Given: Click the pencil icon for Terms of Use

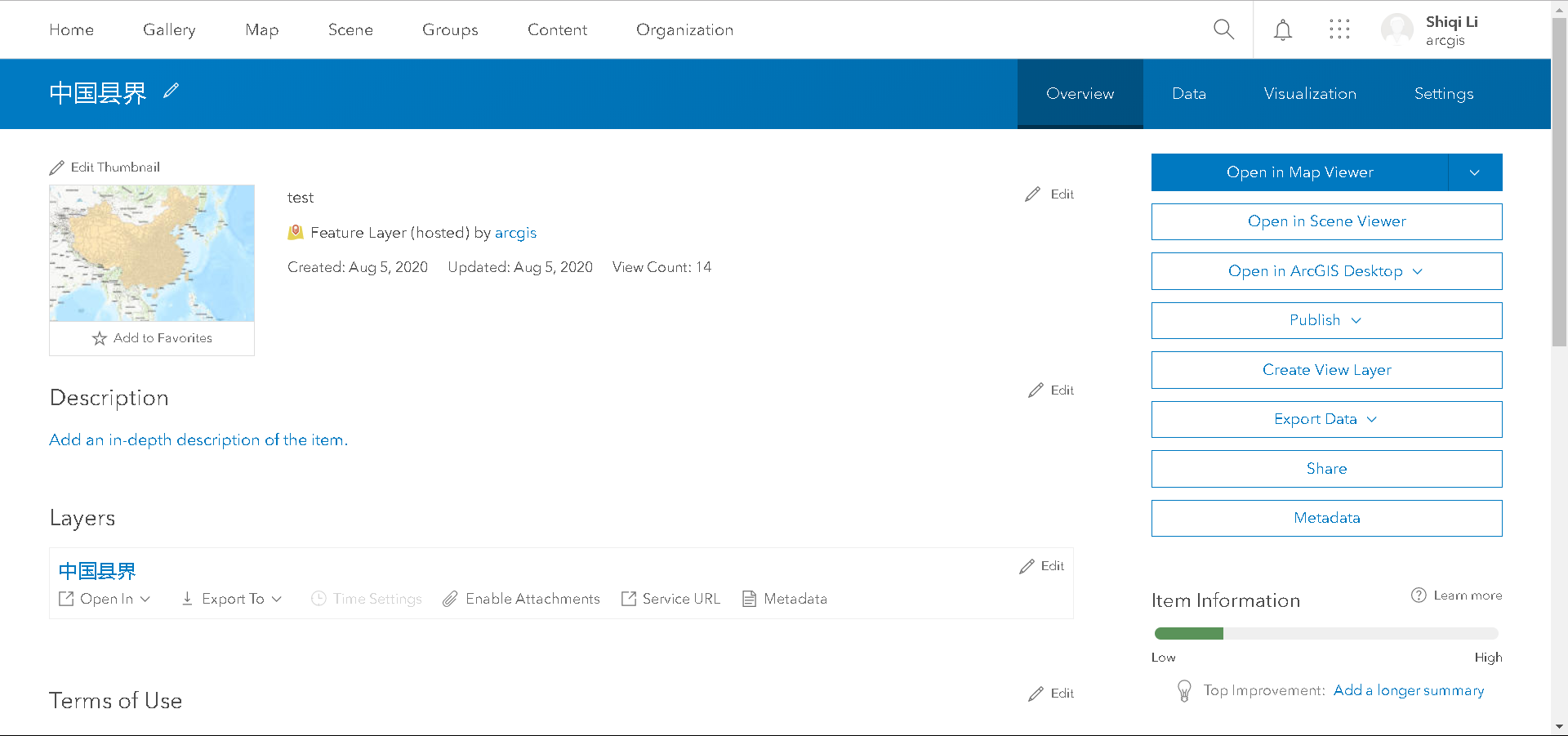Looking at the screenshot, I should [x=1036, y=694].
